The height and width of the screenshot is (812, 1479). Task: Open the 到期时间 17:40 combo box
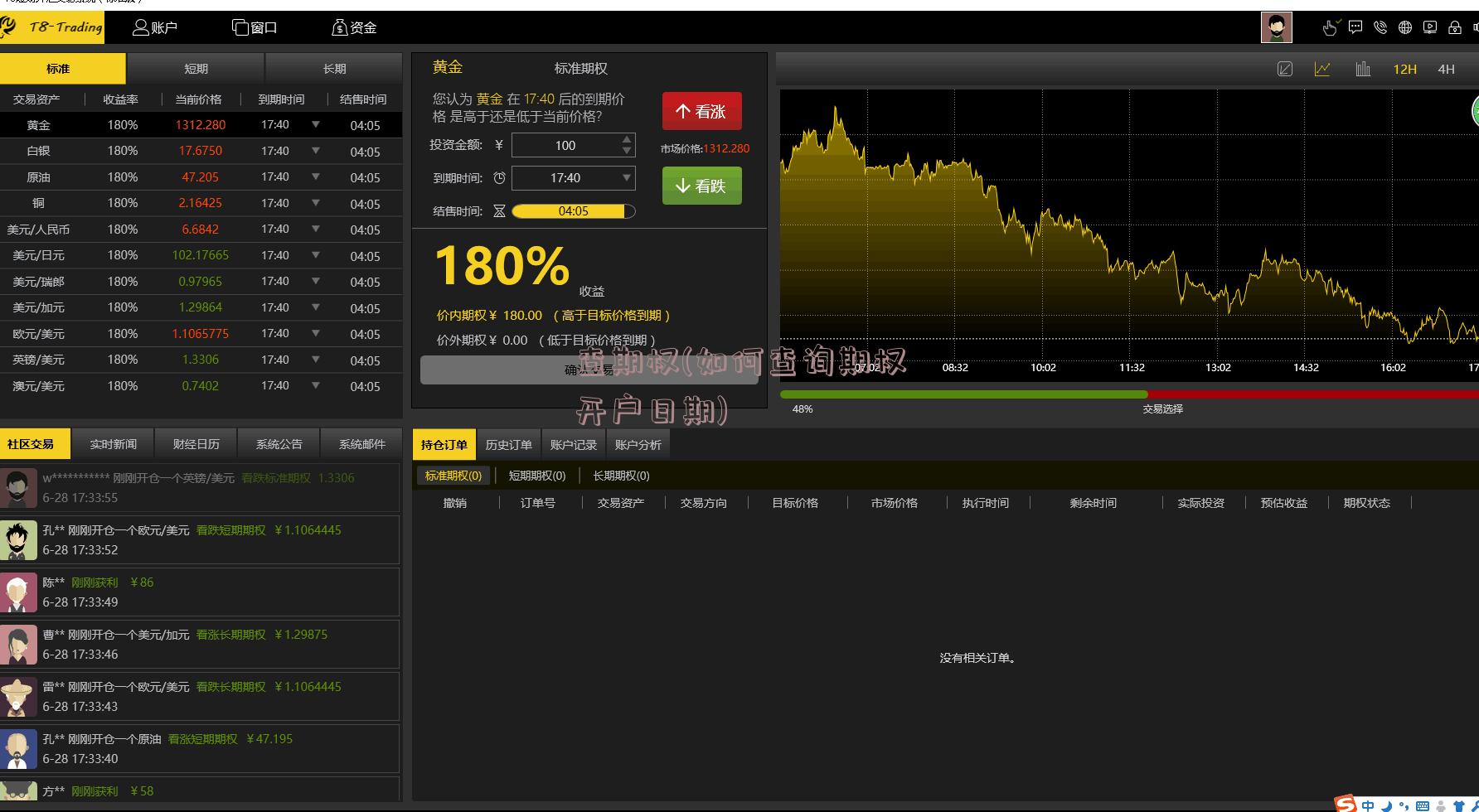[x=574, y=178]
